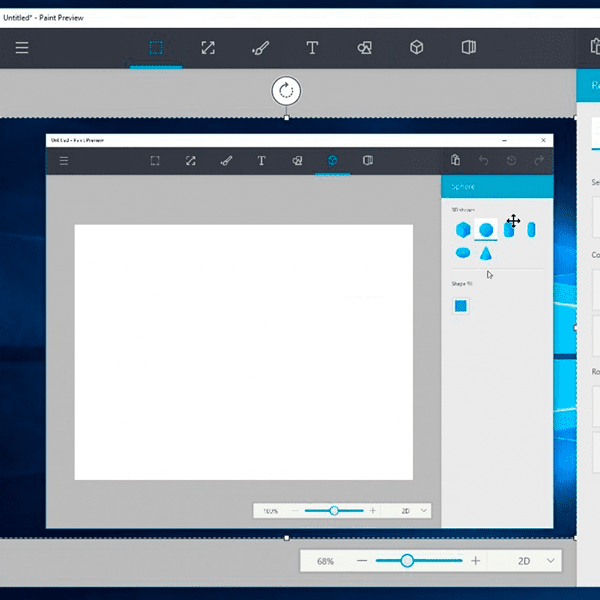Click the bottom-center resize handle of the selection
Viewport: 600px width, 600px height.
[287, 538]
